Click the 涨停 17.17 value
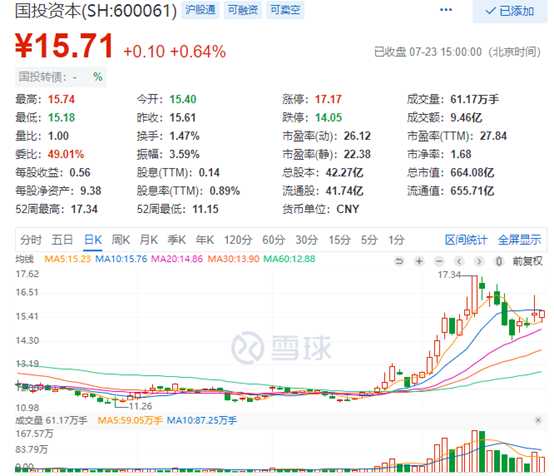The height and width of the screenshot is (476, 554). coord(329,99)
